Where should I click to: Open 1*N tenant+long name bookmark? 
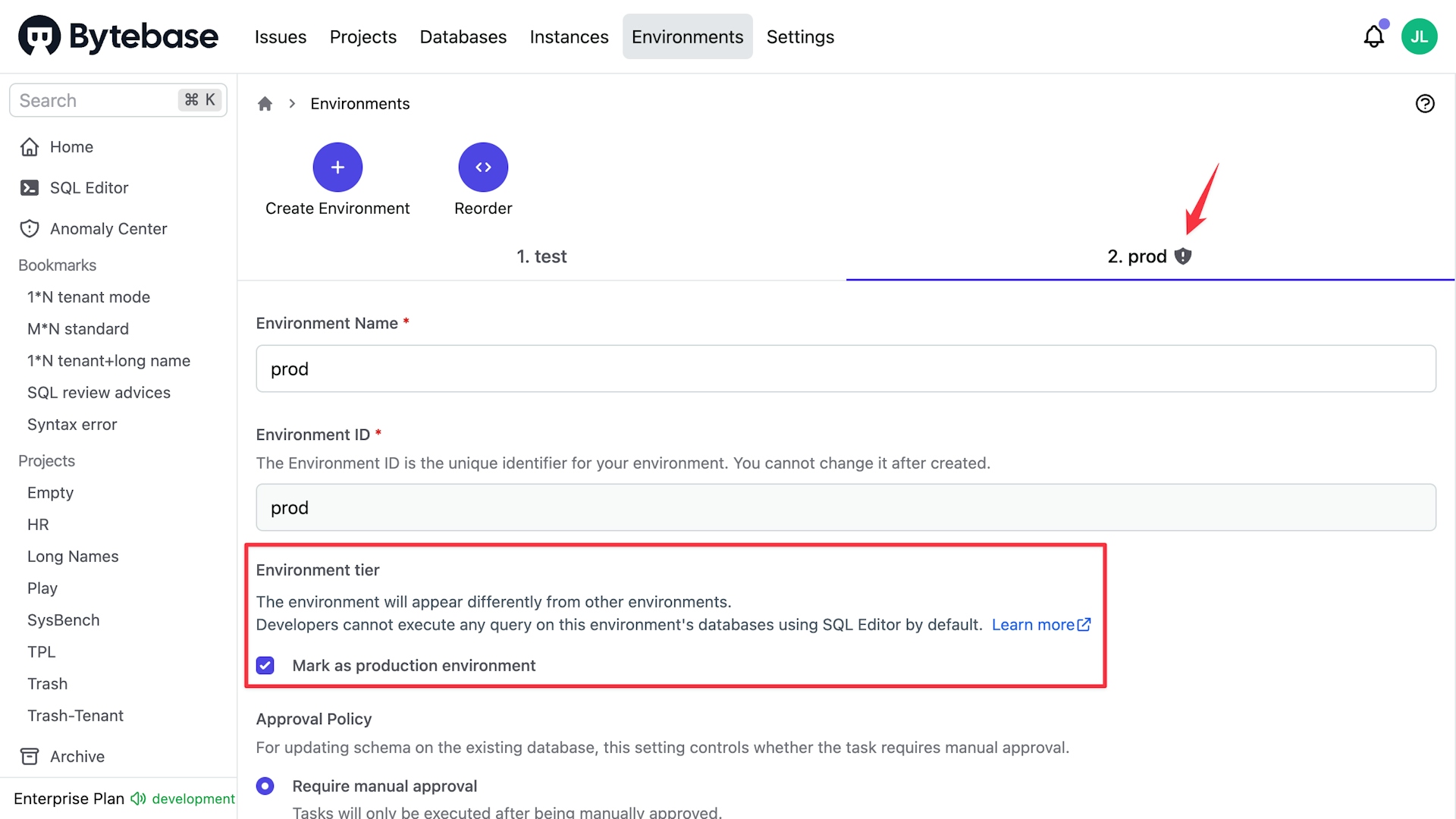pyautogui.click(x=108, y=361)
